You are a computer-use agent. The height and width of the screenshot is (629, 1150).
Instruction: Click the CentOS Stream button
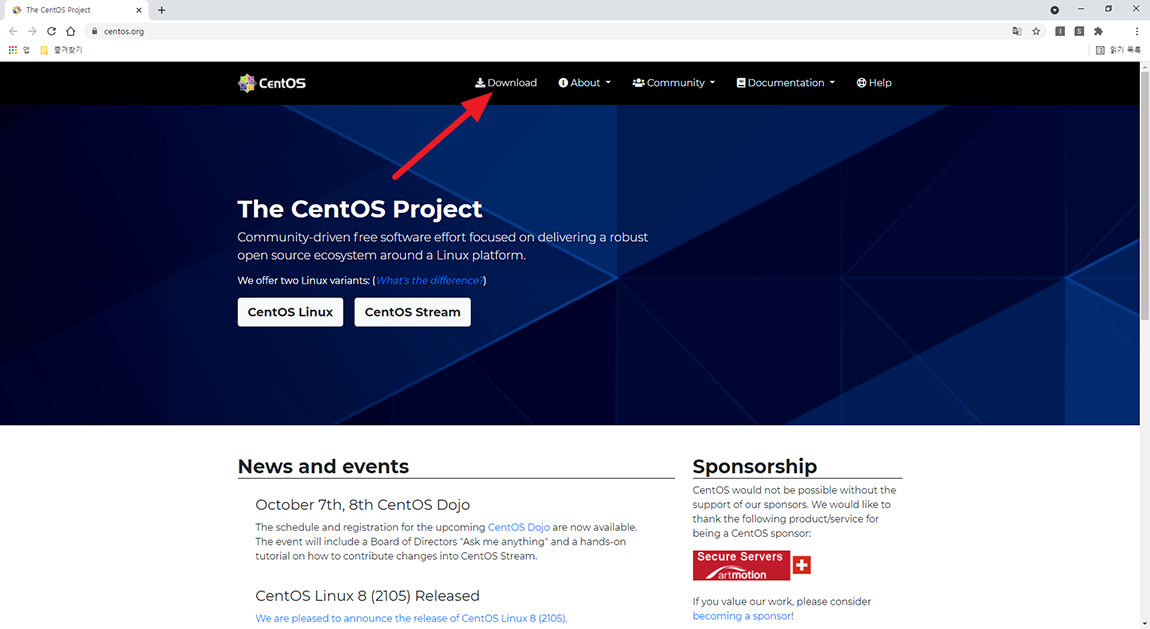(412, 312)
